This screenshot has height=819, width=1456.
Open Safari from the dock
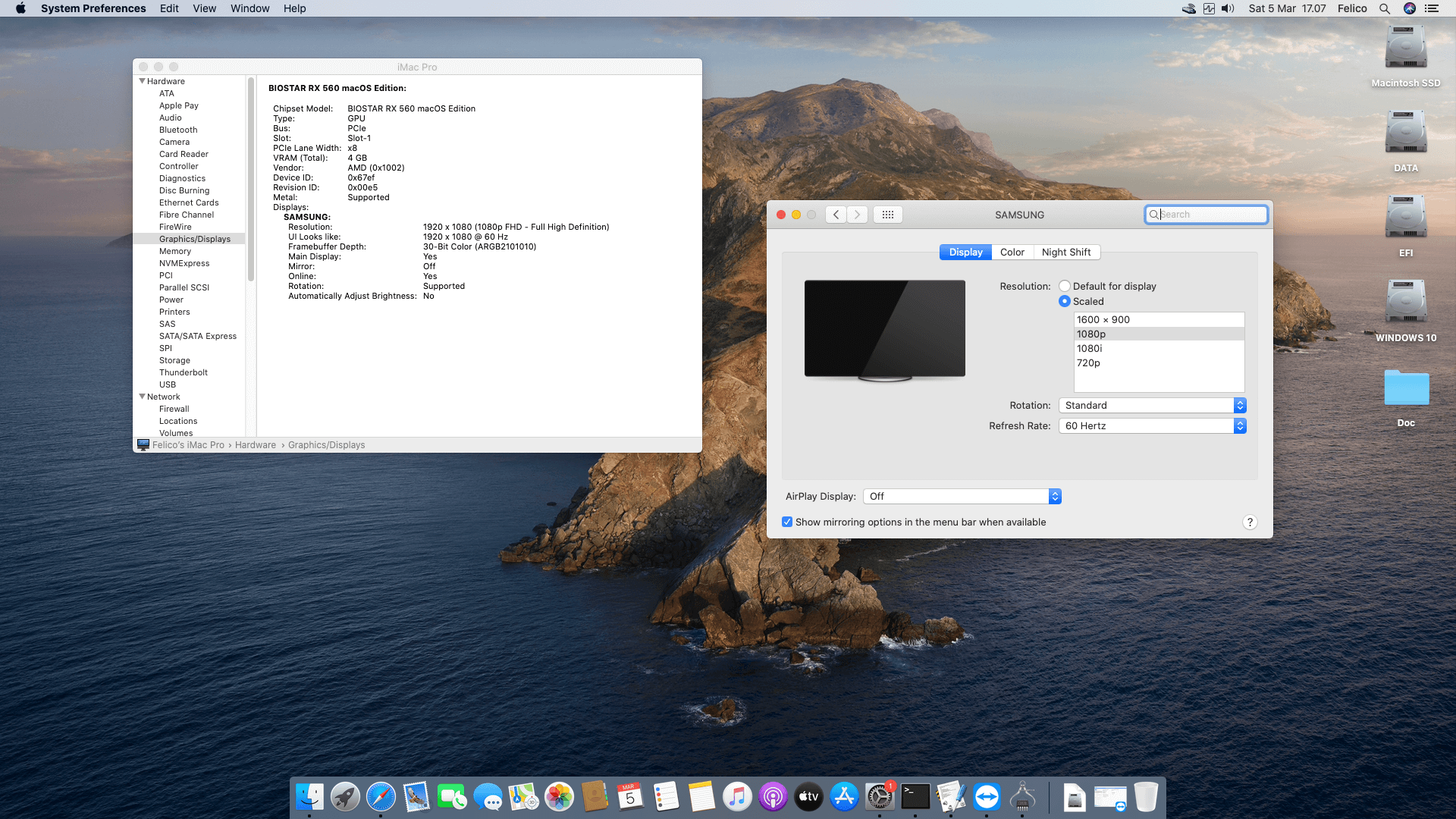coord(381,797)
